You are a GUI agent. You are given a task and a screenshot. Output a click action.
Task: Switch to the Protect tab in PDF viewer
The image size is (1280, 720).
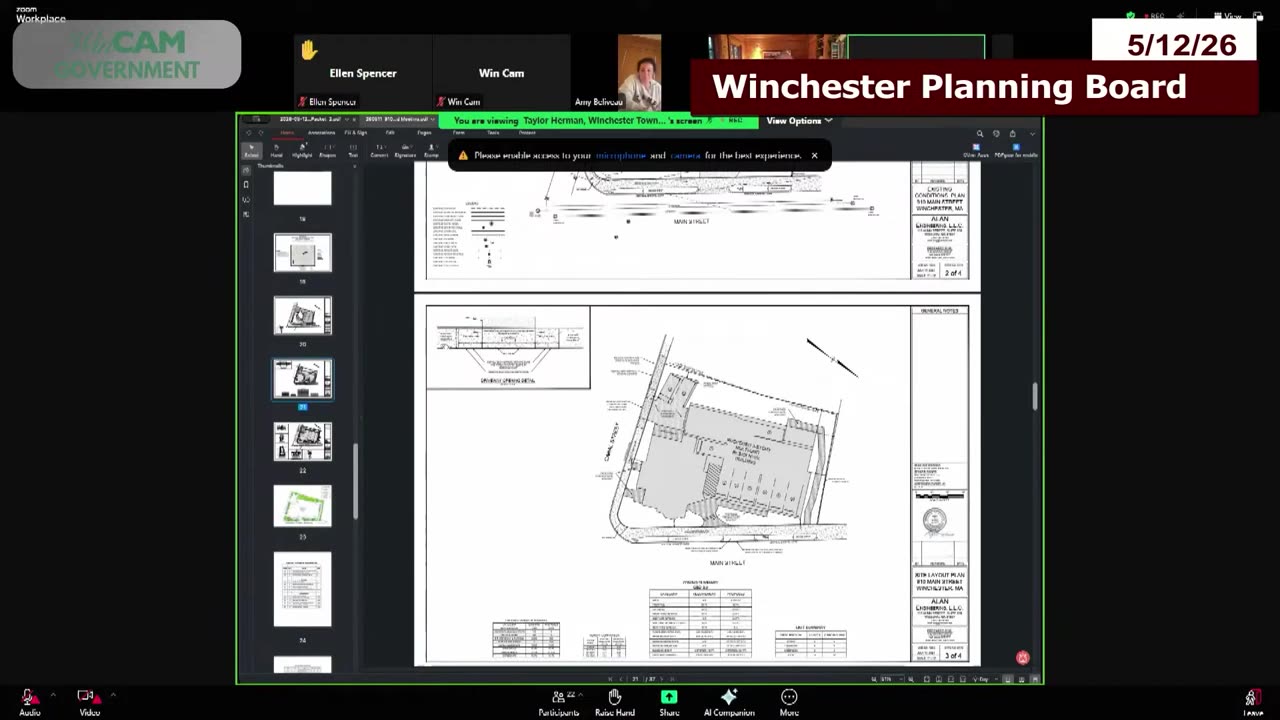click(x=527, y=132)
